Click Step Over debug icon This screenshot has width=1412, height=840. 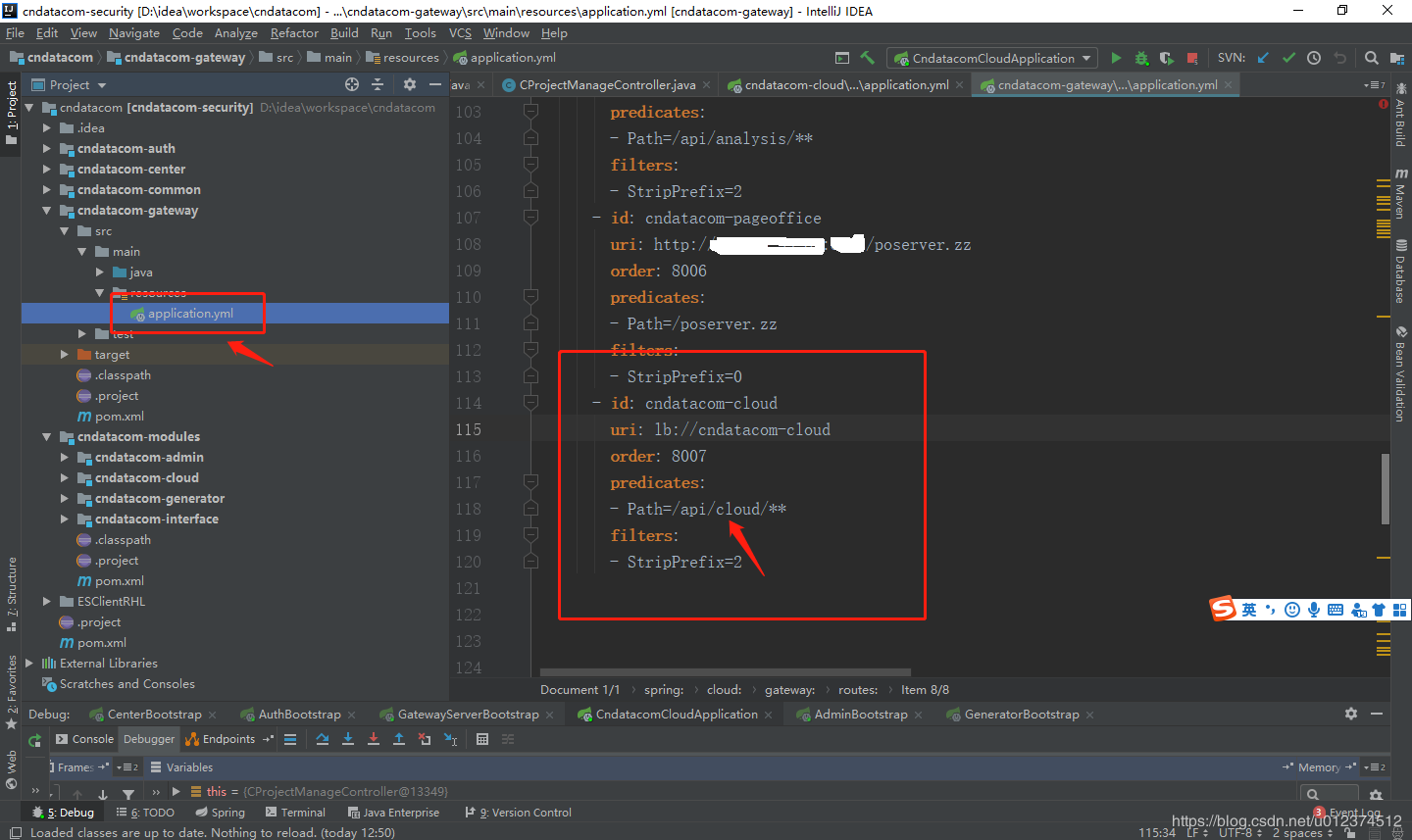pyautogui.click(x=323, y=739)
